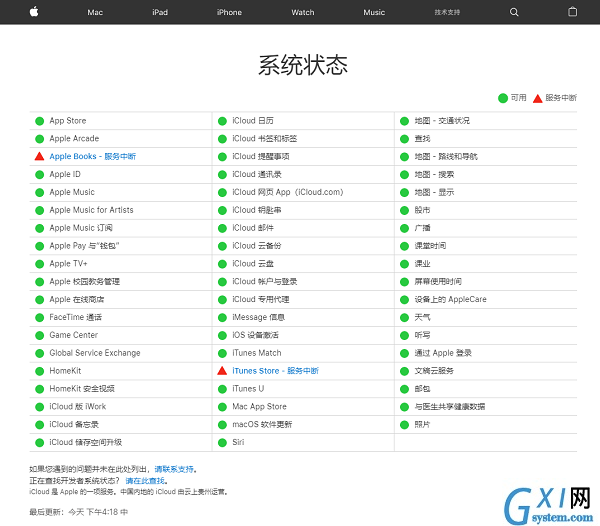Open the iPhone menu item
The height and width of the screenshot is (526, 600).
tap(229, 12)
